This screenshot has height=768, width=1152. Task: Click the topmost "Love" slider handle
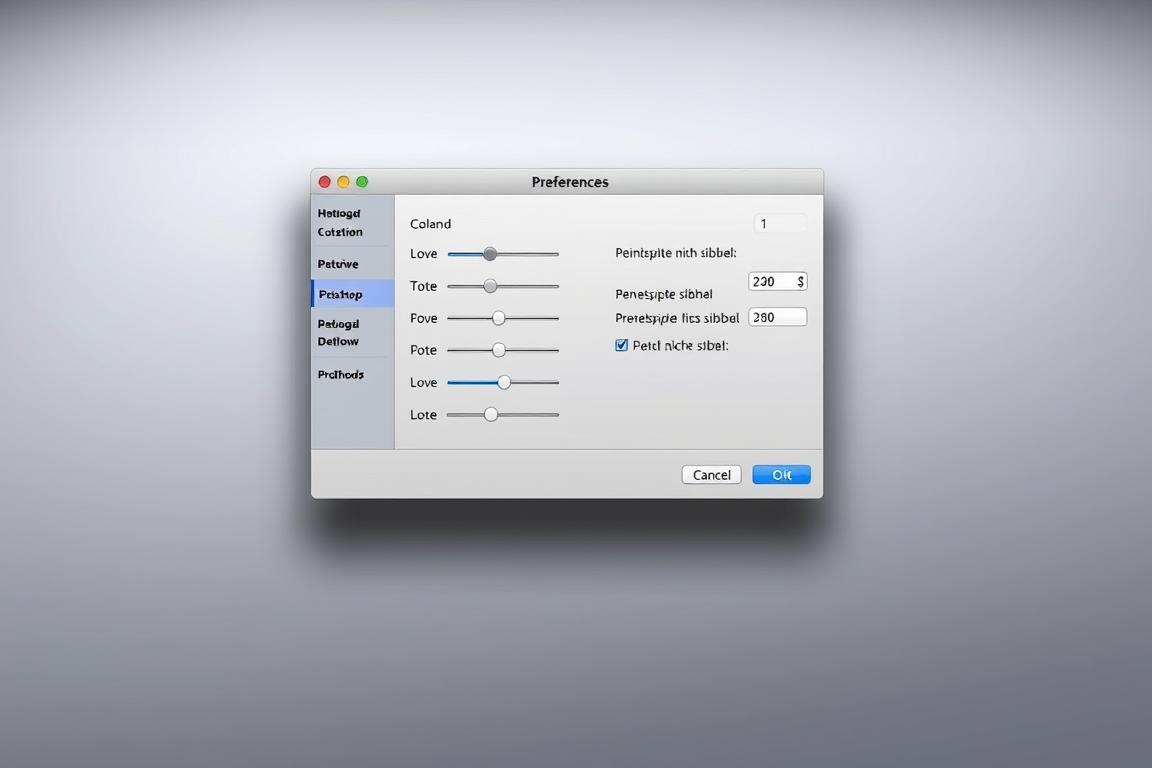pos(489,253)
